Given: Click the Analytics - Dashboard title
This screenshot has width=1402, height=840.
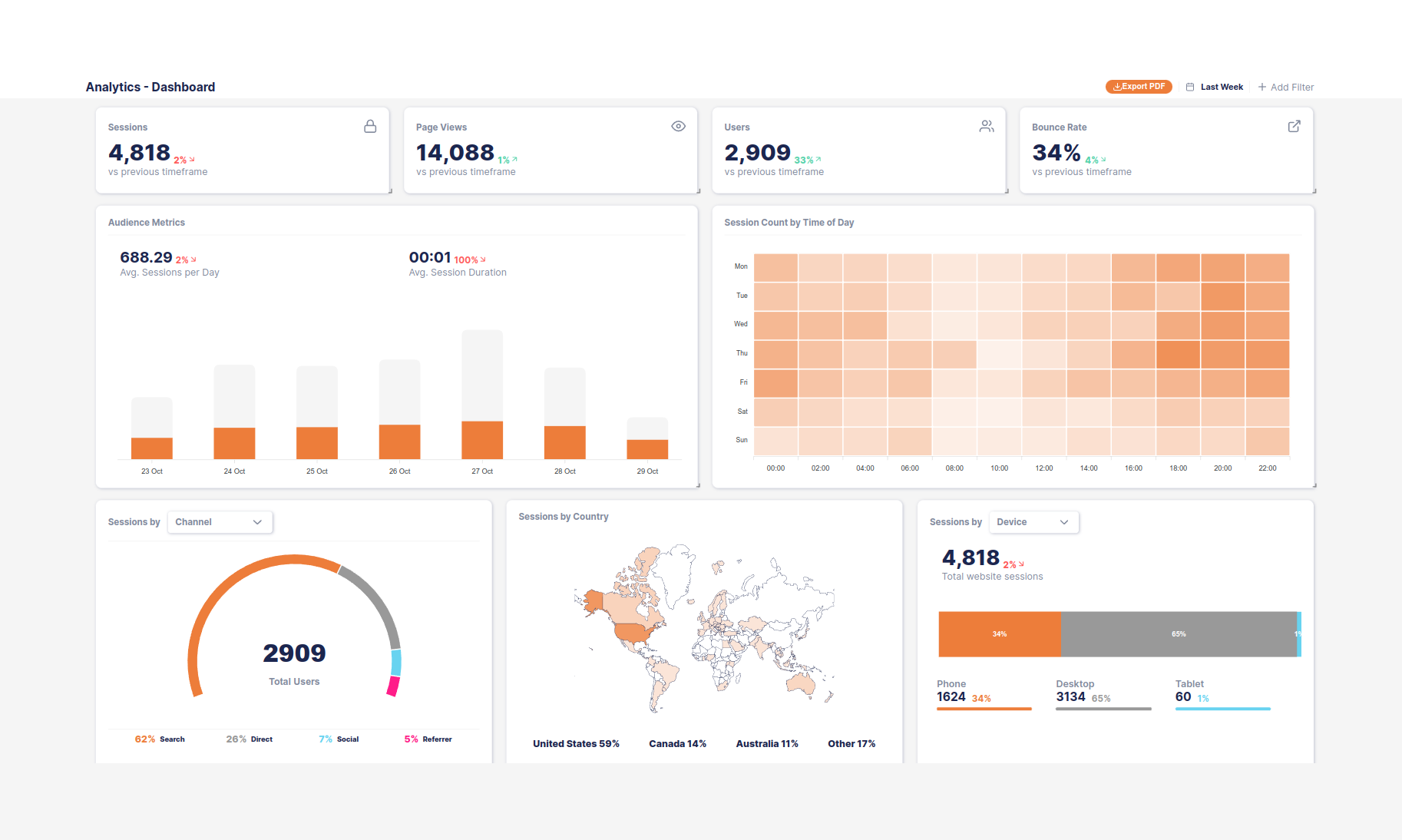Looking at the screenshot, I should pos(150,88).
